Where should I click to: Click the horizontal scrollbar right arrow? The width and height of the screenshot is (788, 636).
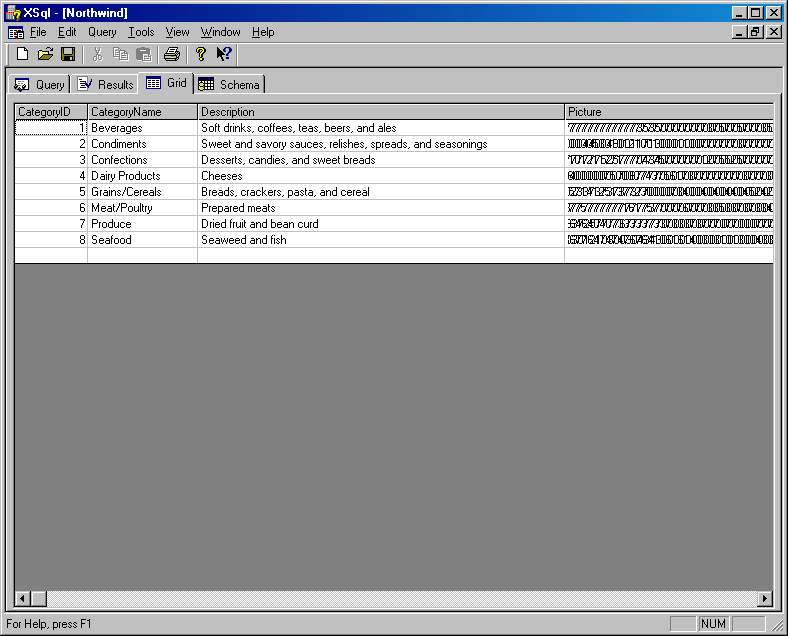coord(765,598)
